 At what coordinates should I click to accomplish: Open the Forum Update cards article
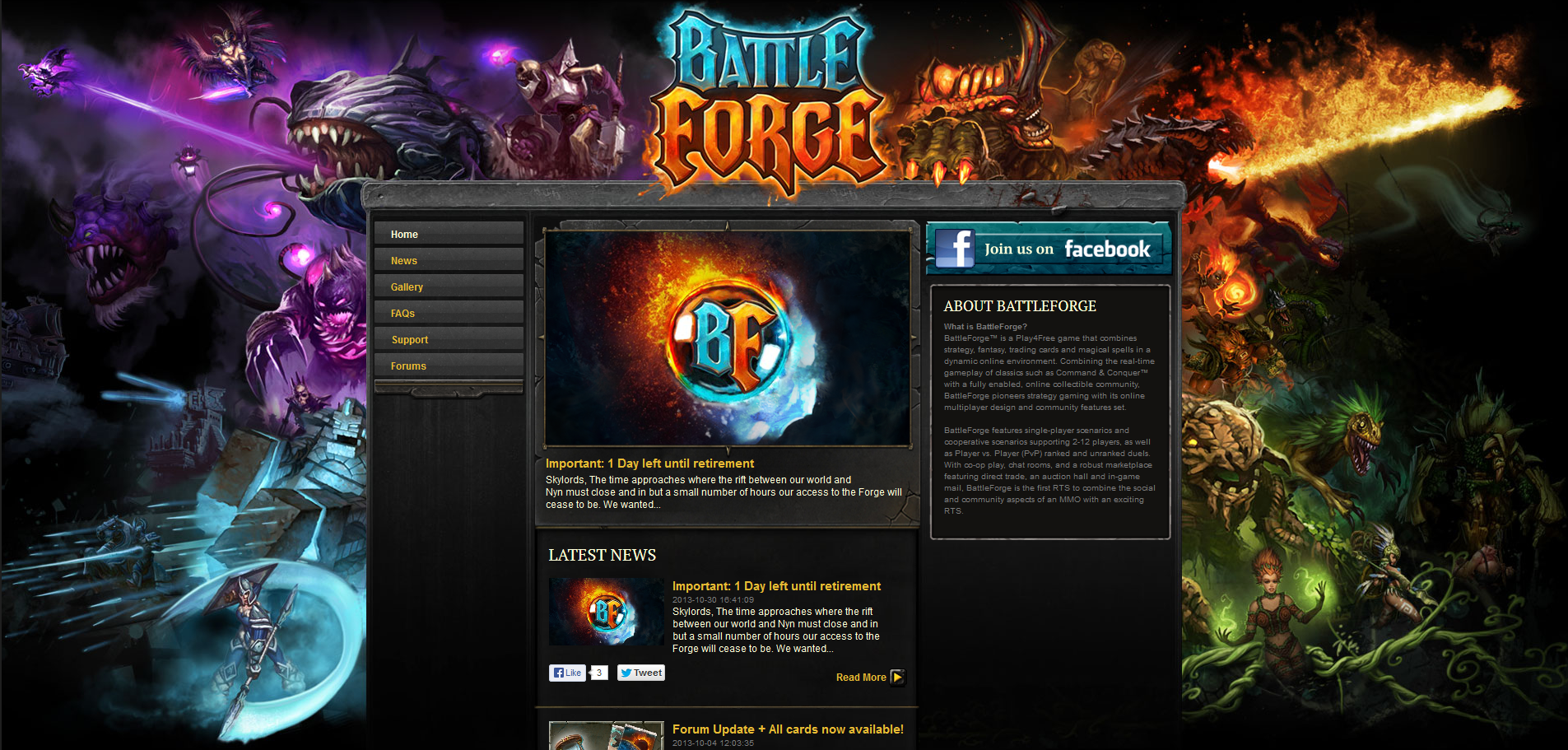coord(788,729)
